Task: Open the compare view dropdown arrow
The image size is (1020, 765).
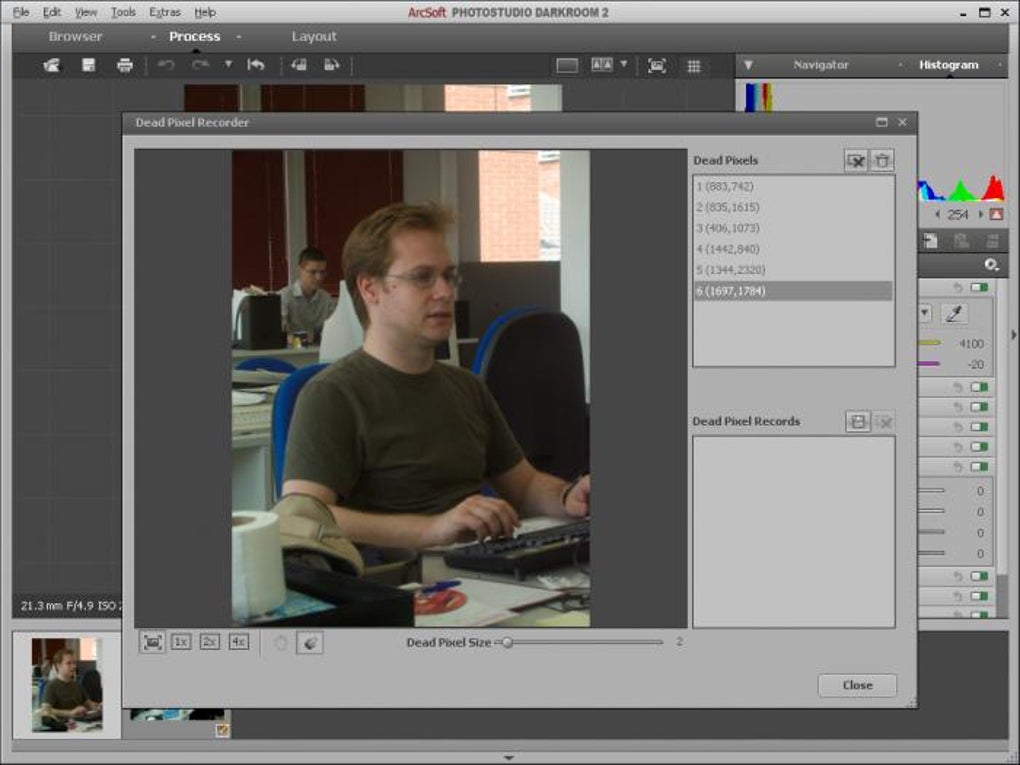Action: (x=624, y=65)
